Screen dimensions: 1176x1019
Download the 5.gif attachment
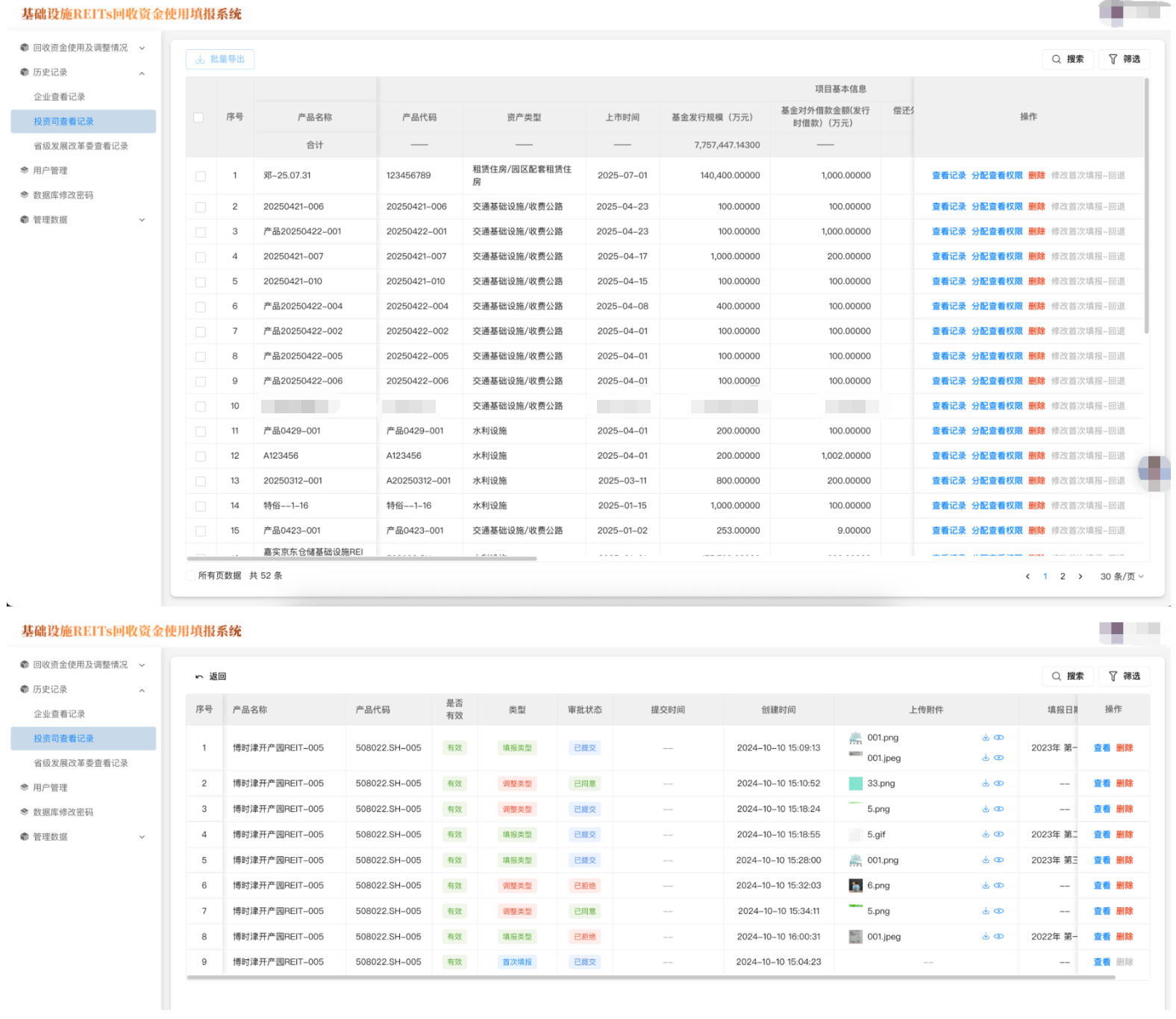(985, 835)
